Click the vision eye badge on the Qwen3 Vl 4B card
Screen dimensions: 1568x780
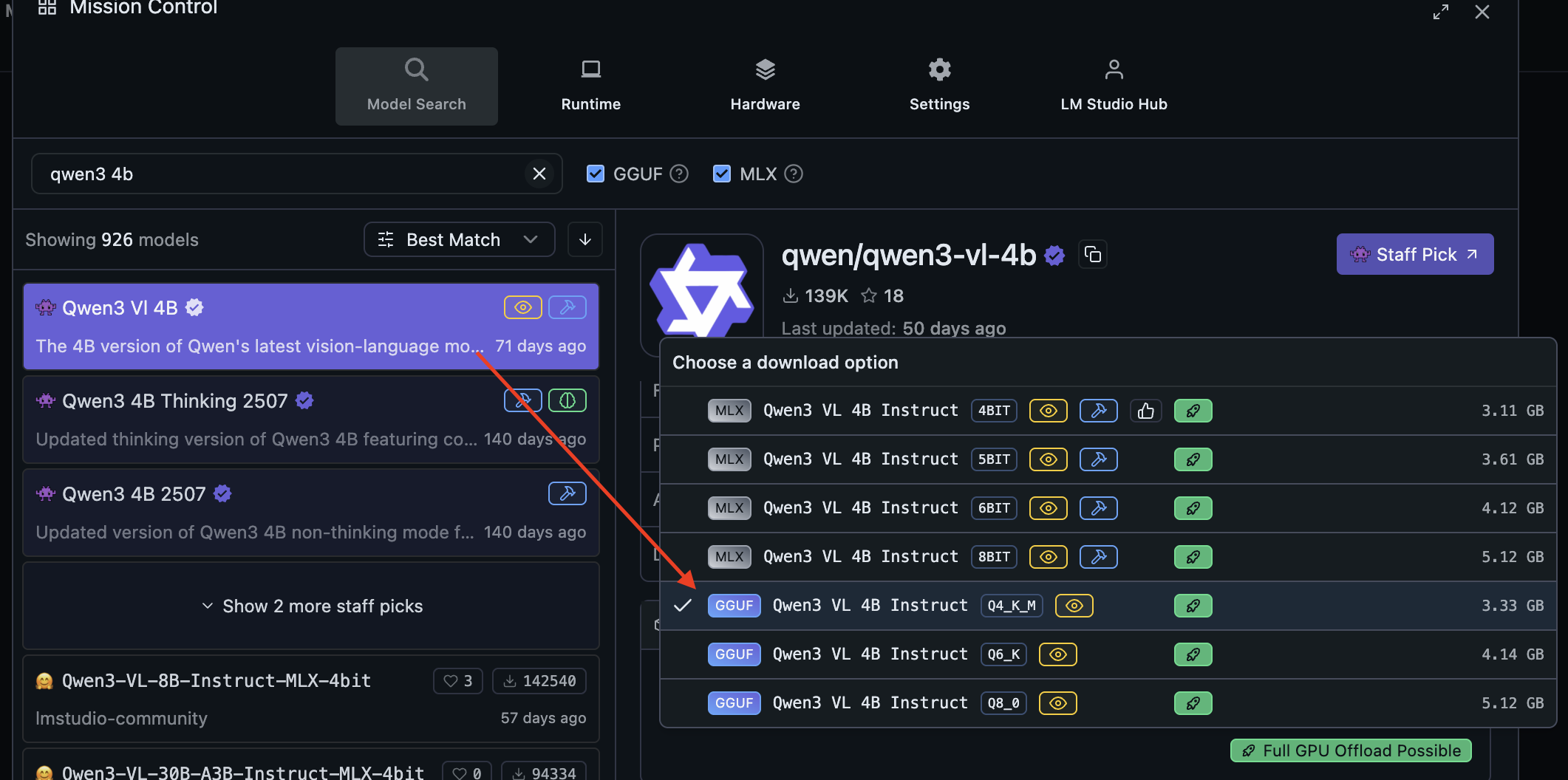point(522,307)
